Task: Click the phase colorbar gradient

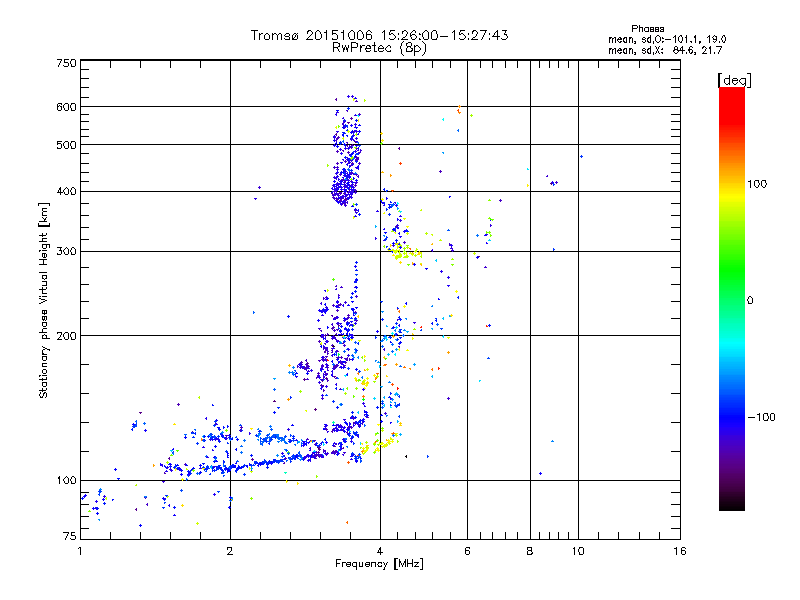Action: coord(732,298)
